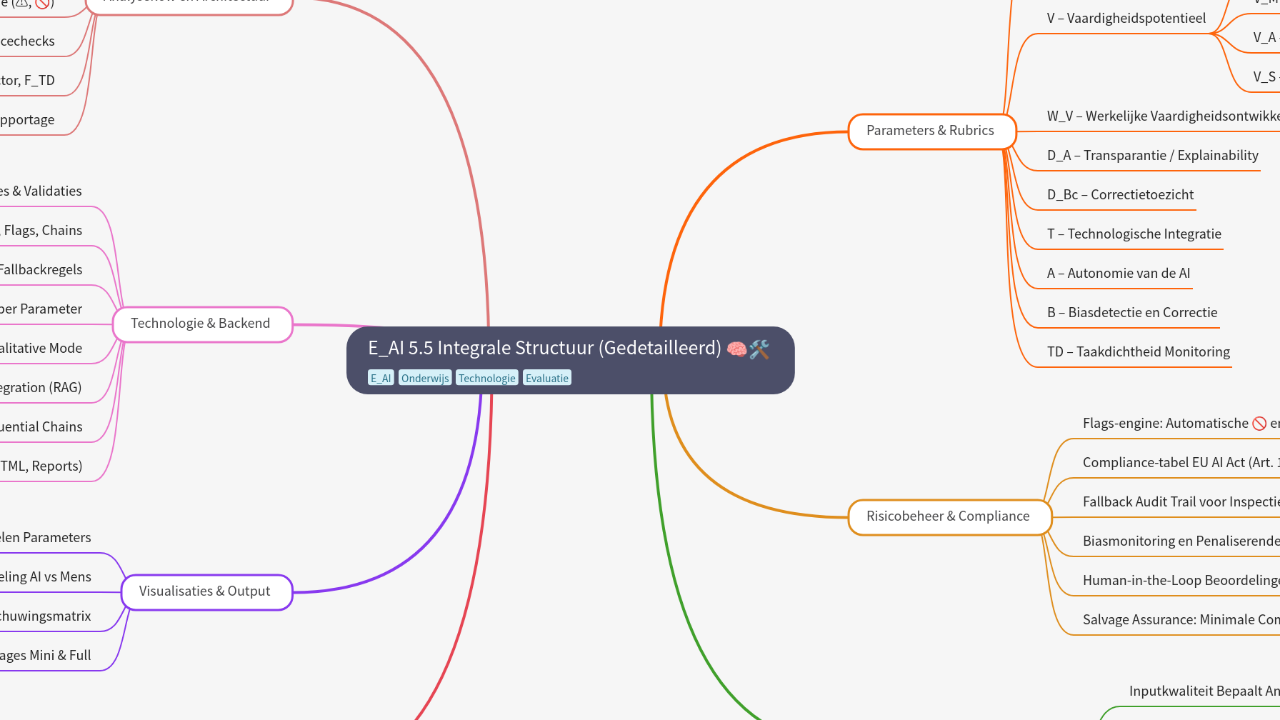Select Biasmonitoring en Penaliserende item

pyautogui.click(x=1181, y=541)
